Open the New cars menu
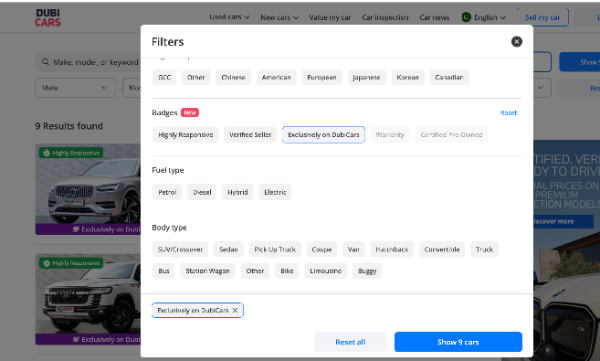 (279, 17)
